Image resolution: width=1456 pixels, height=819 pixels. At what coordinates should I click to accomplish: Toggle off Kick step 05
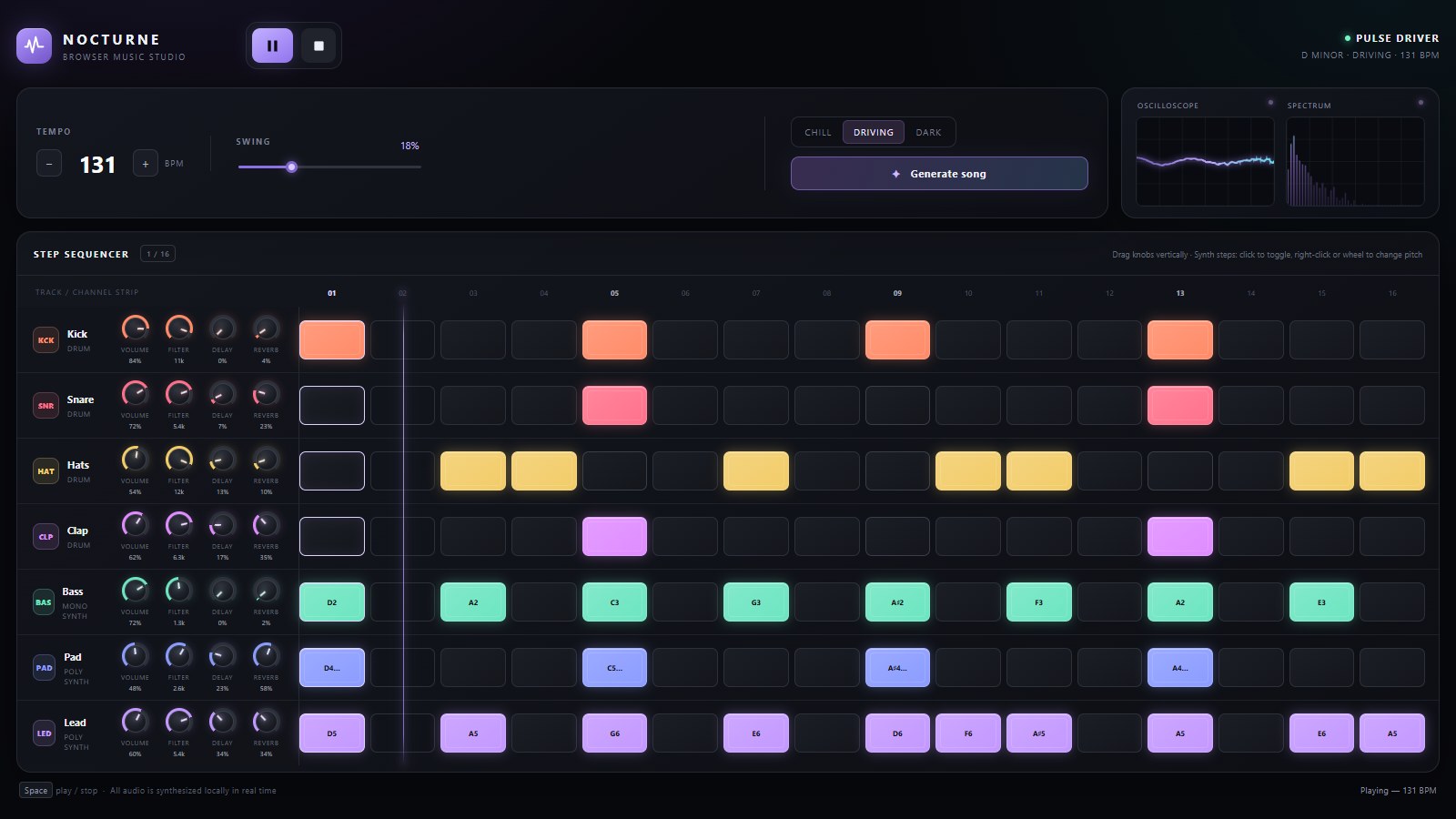pyautogui.click(x=614, y=339)
